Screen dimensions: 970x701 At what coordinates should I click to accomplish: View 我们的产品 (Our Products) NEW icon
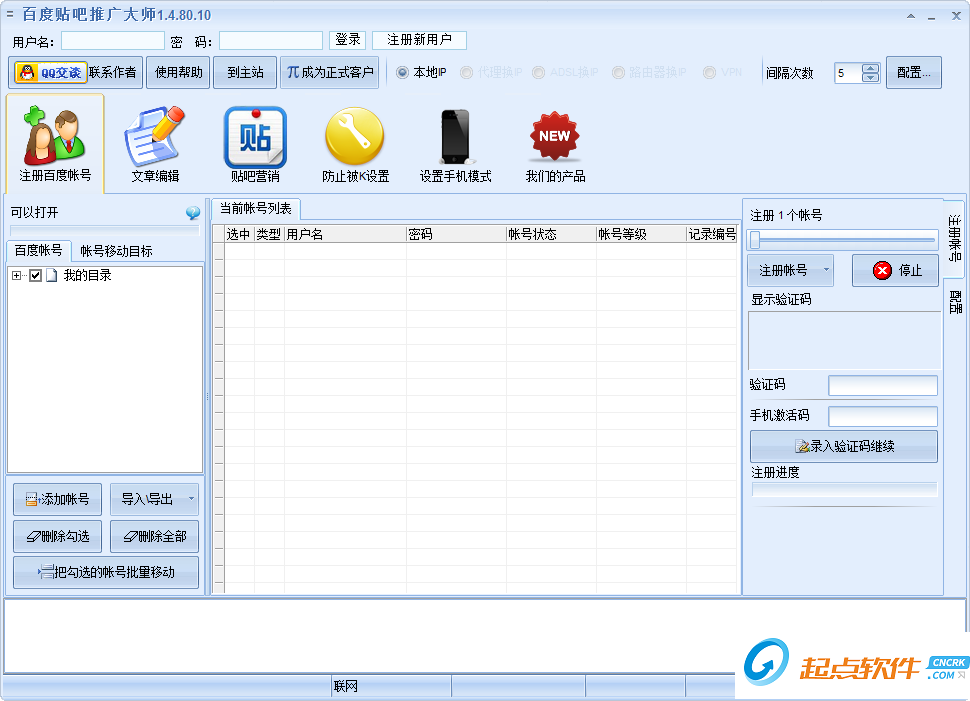click(x=553, y=140)
